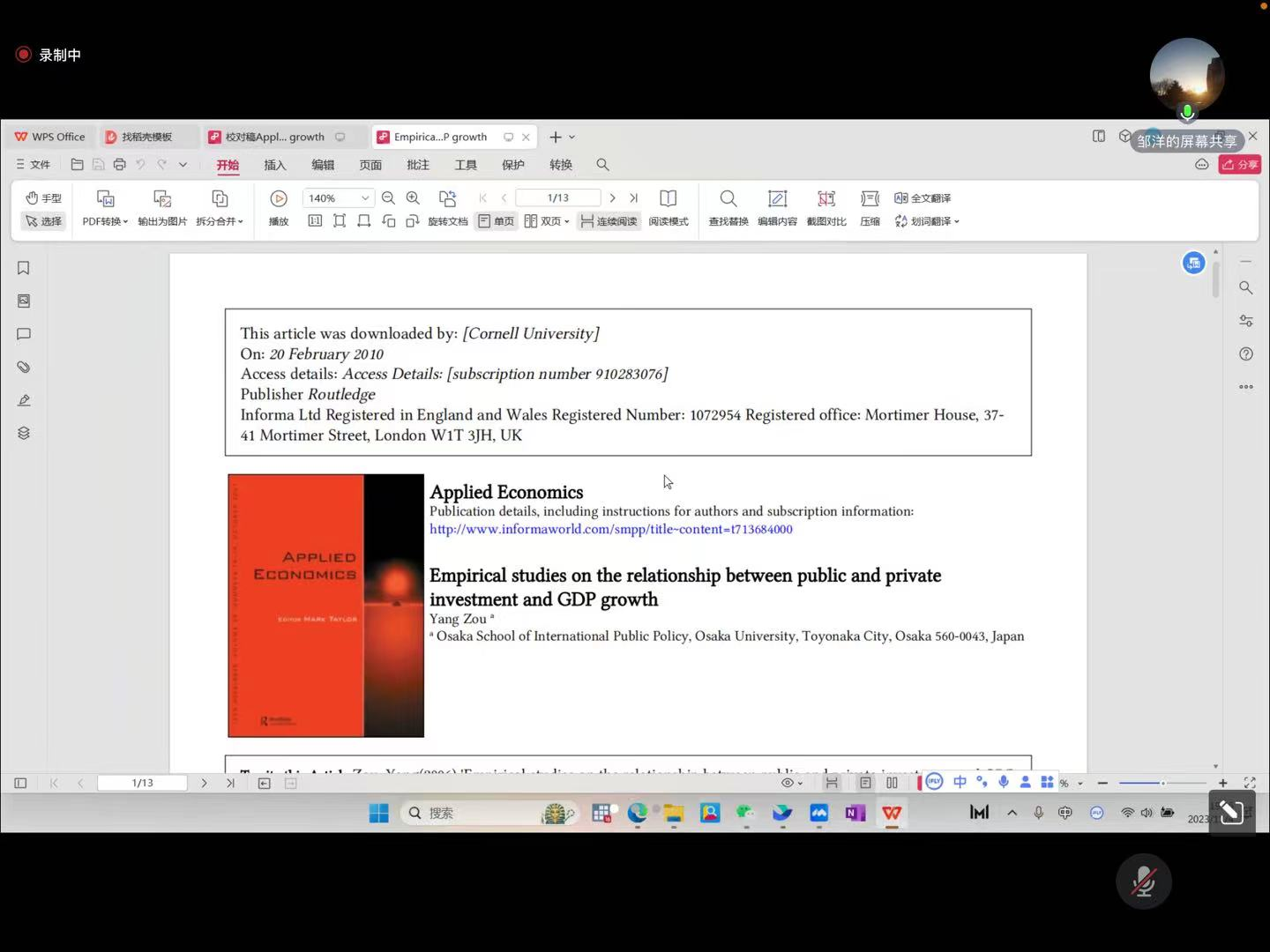Adjust the bottom zoom slider

tap(1162, 783)
